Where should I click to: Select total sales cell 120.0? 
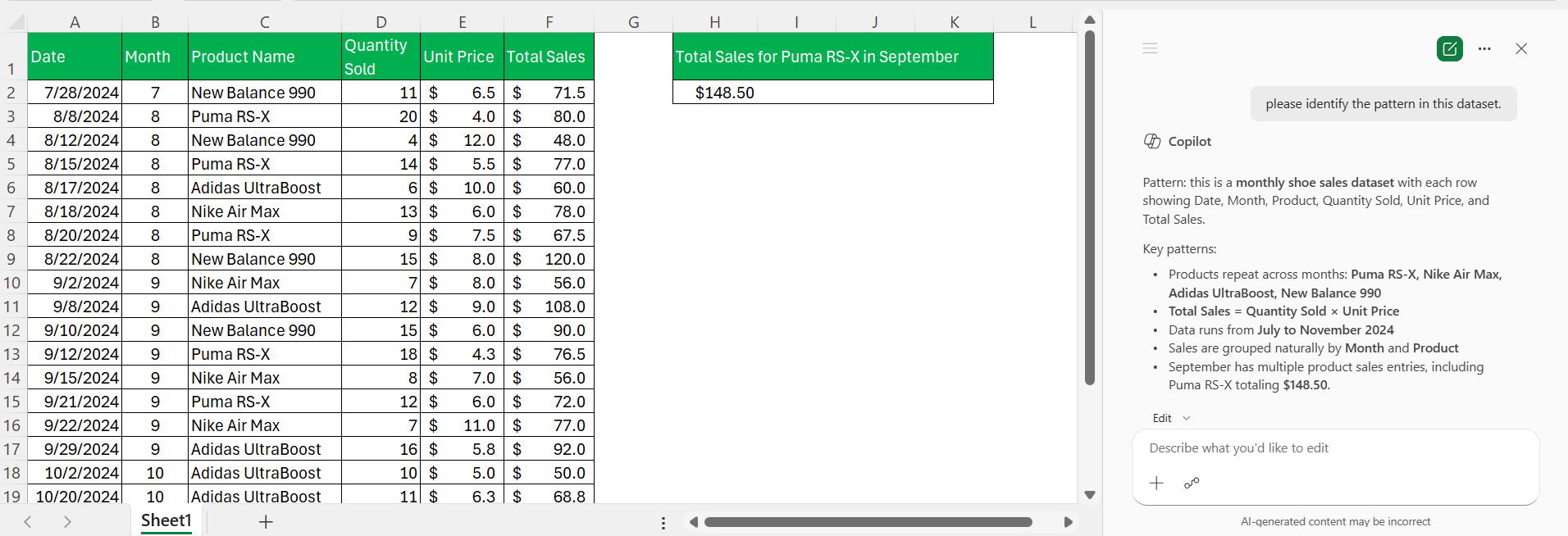[x=549, y=259]
